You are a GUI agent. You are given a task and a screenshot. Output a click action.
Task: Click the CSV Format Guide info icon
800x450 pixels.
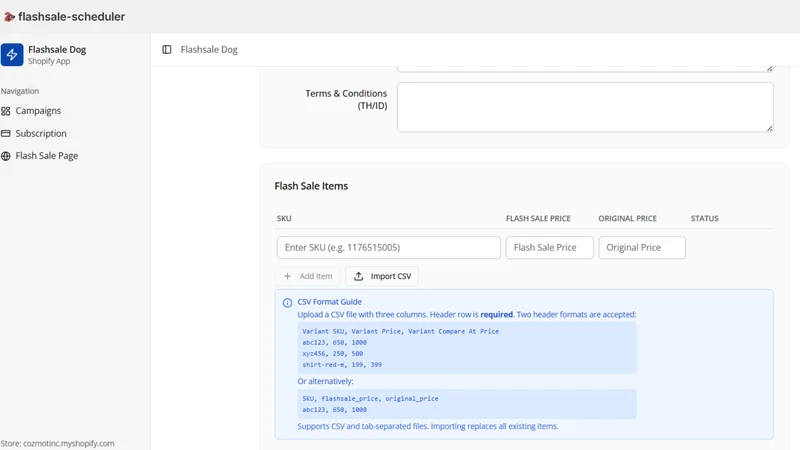point(287,303)
